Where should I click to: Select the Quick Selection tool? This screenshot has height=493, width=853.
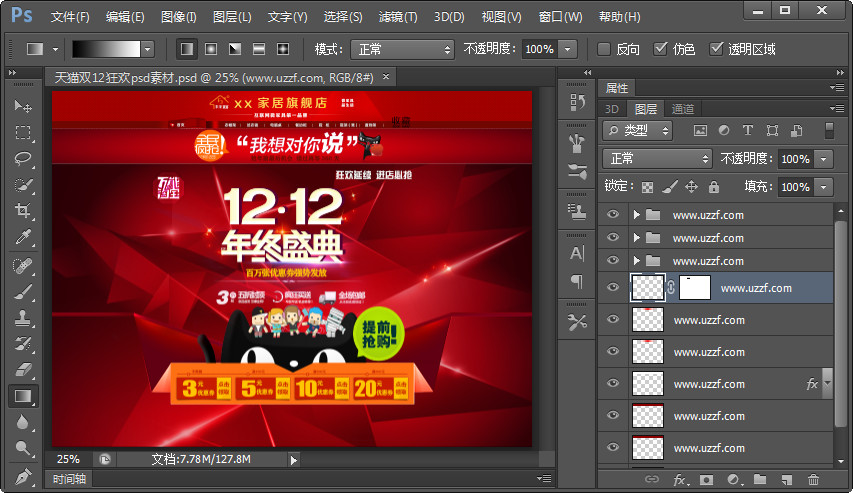(23, 185)
